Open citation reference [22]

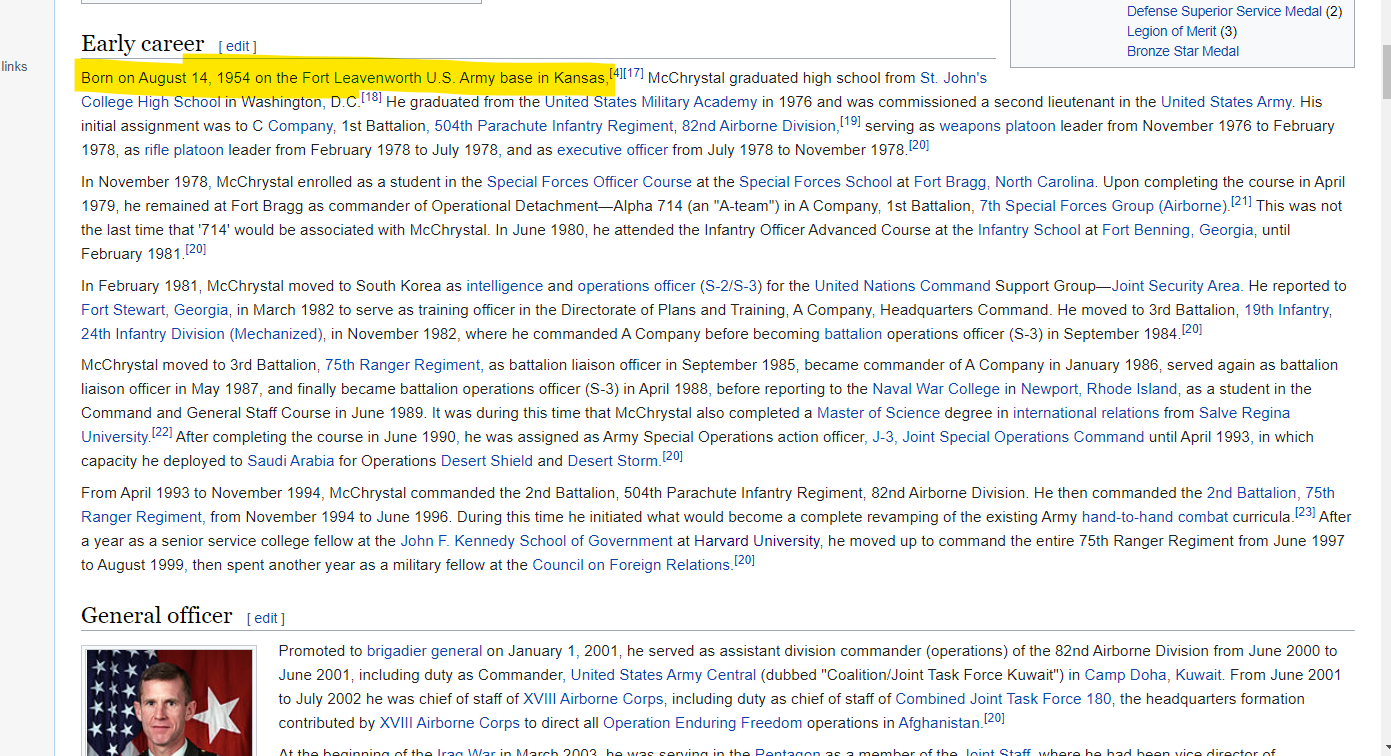click(x=162, y=432)
